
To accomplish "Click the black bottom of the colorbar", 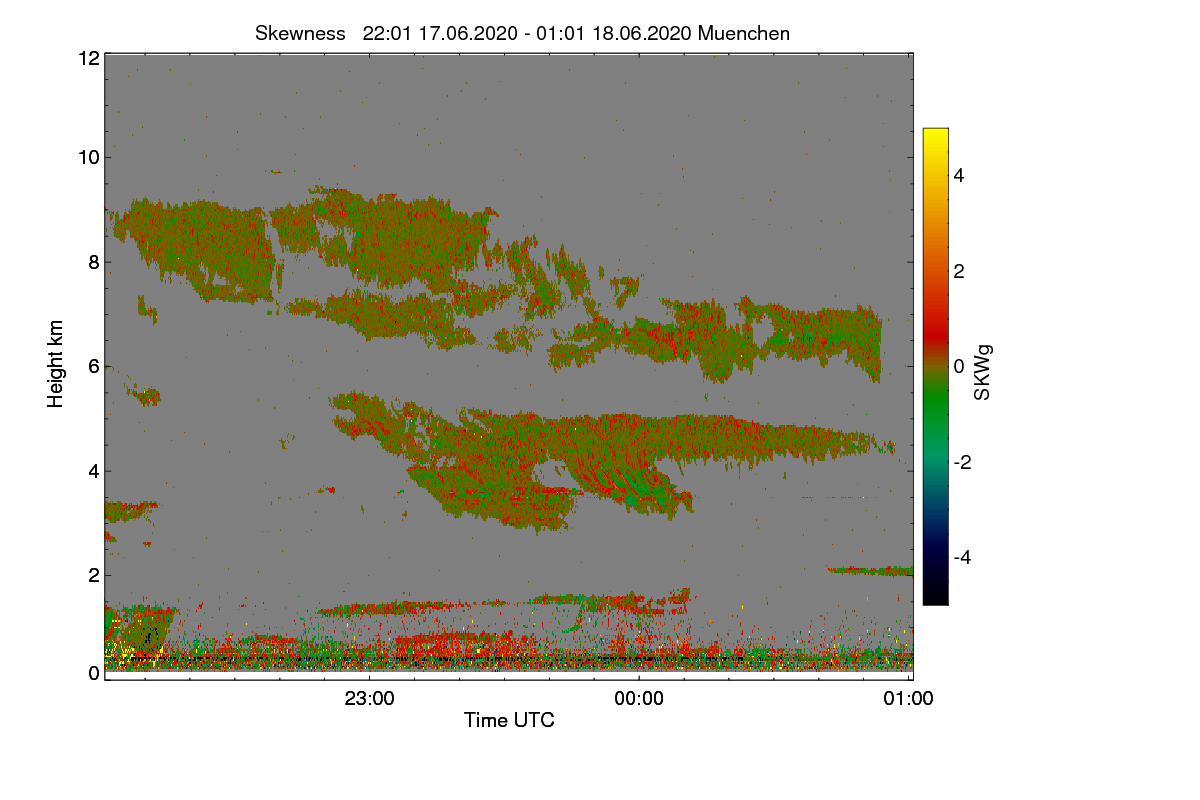I will [x=935, y=596].
